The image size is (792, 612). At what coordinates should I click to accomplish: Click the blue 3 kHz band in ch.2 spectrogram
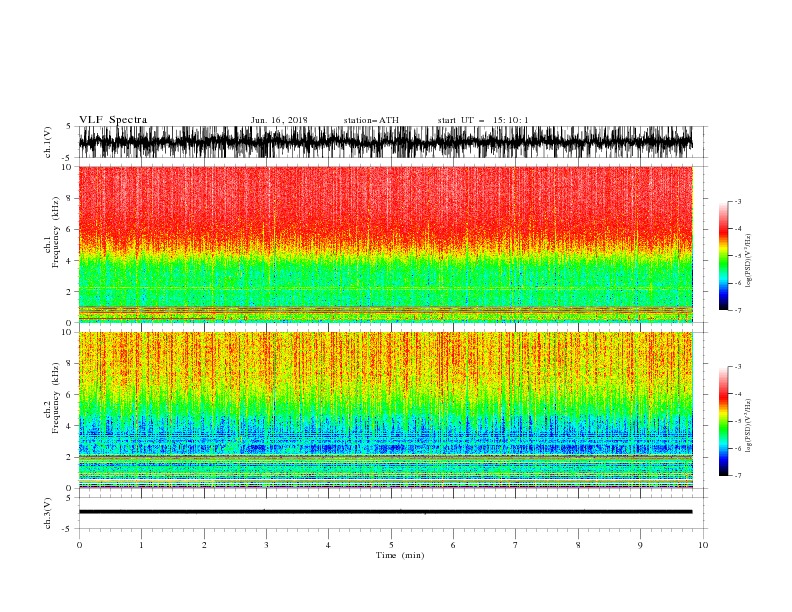coord(385,442)
